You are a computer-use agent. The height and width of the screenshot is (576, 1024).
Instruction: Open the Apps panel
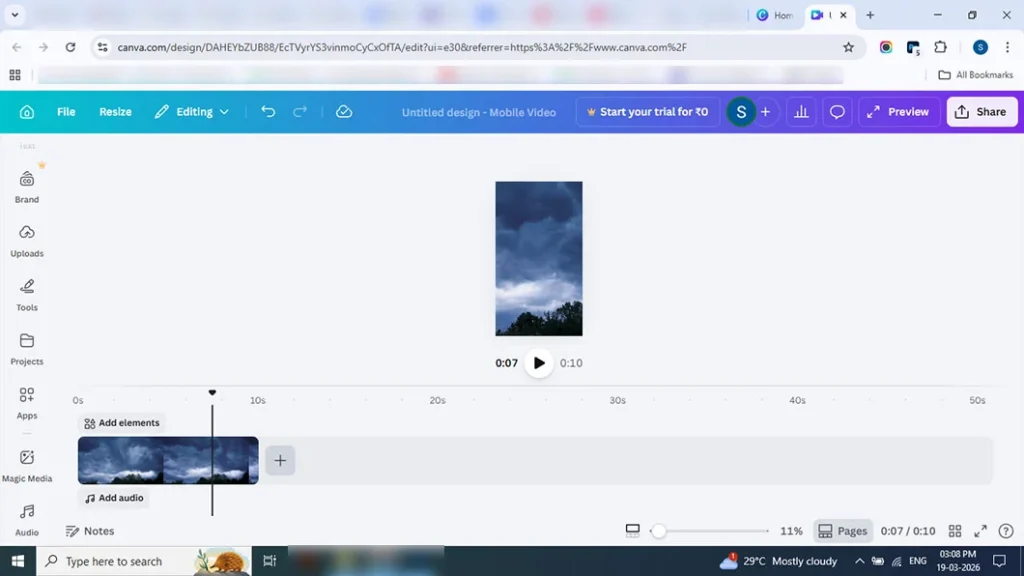pos(26,401)
